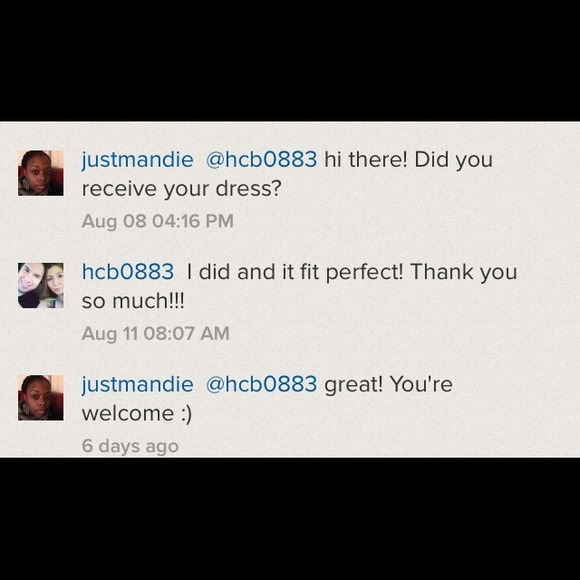The width and height of the screenshot is (580, 580).
Task: Tap the "so much!!!" line
Action: click(x=133, y=301)
